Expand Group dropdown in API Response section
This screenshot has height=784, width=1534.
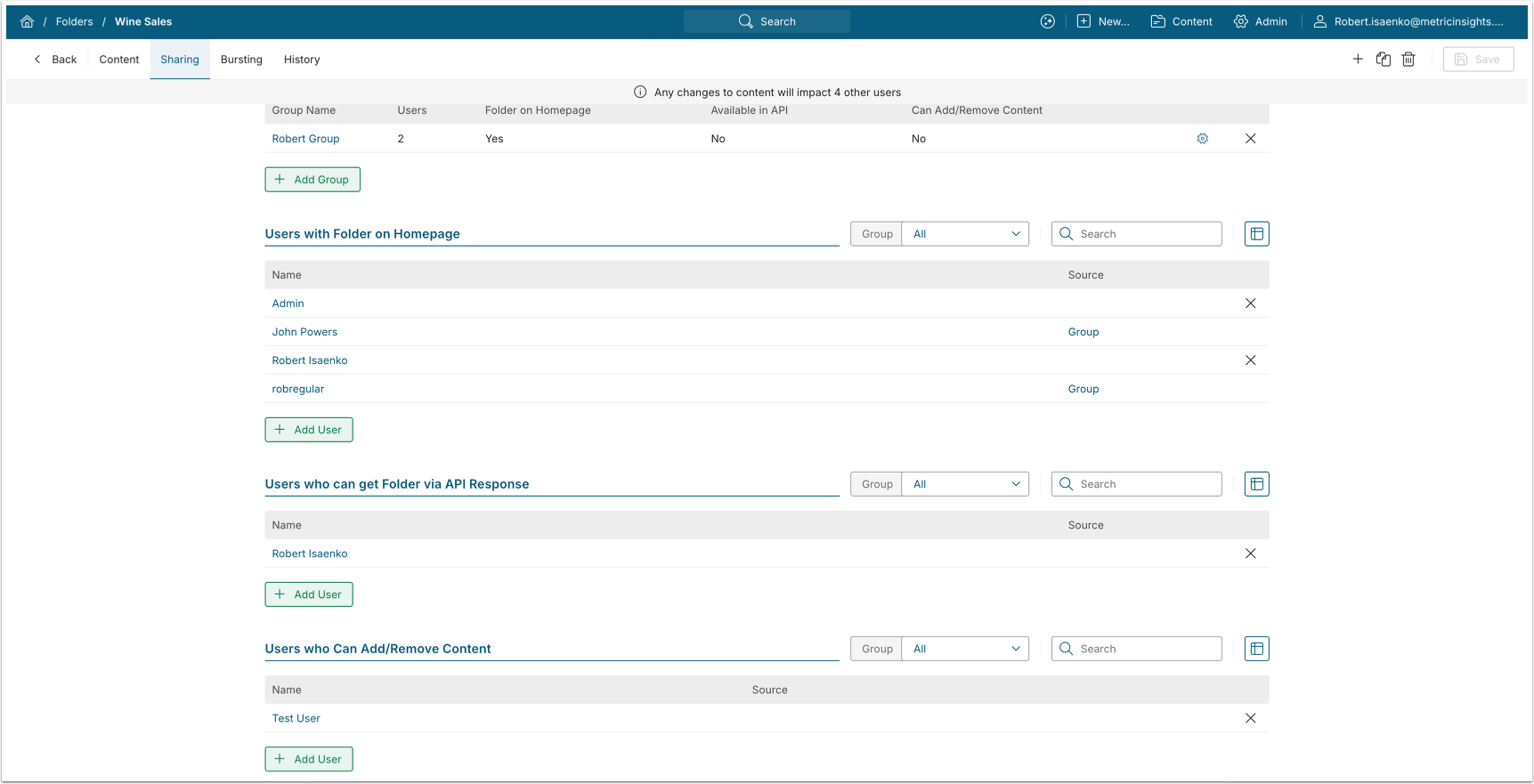[x=965, y=484]
